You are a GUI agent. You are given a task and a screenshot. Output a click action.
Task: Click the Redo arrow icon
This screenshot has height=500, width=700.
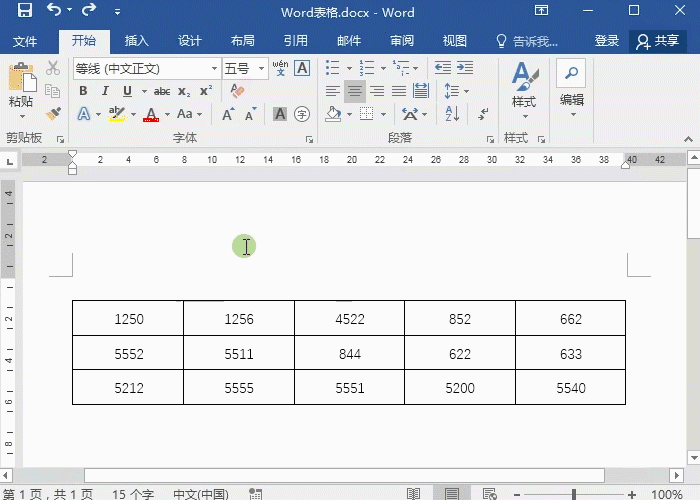click(x=89, y=10)
